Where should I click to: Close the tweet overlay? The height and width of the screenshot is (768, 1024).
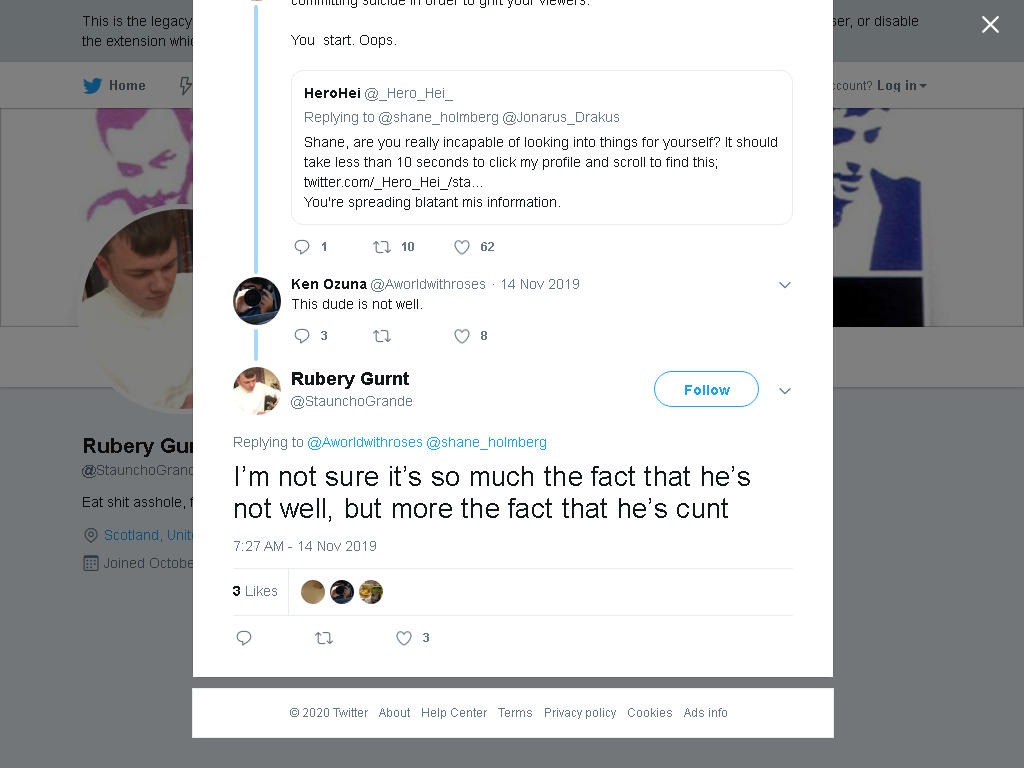click(x=990, y=24)
